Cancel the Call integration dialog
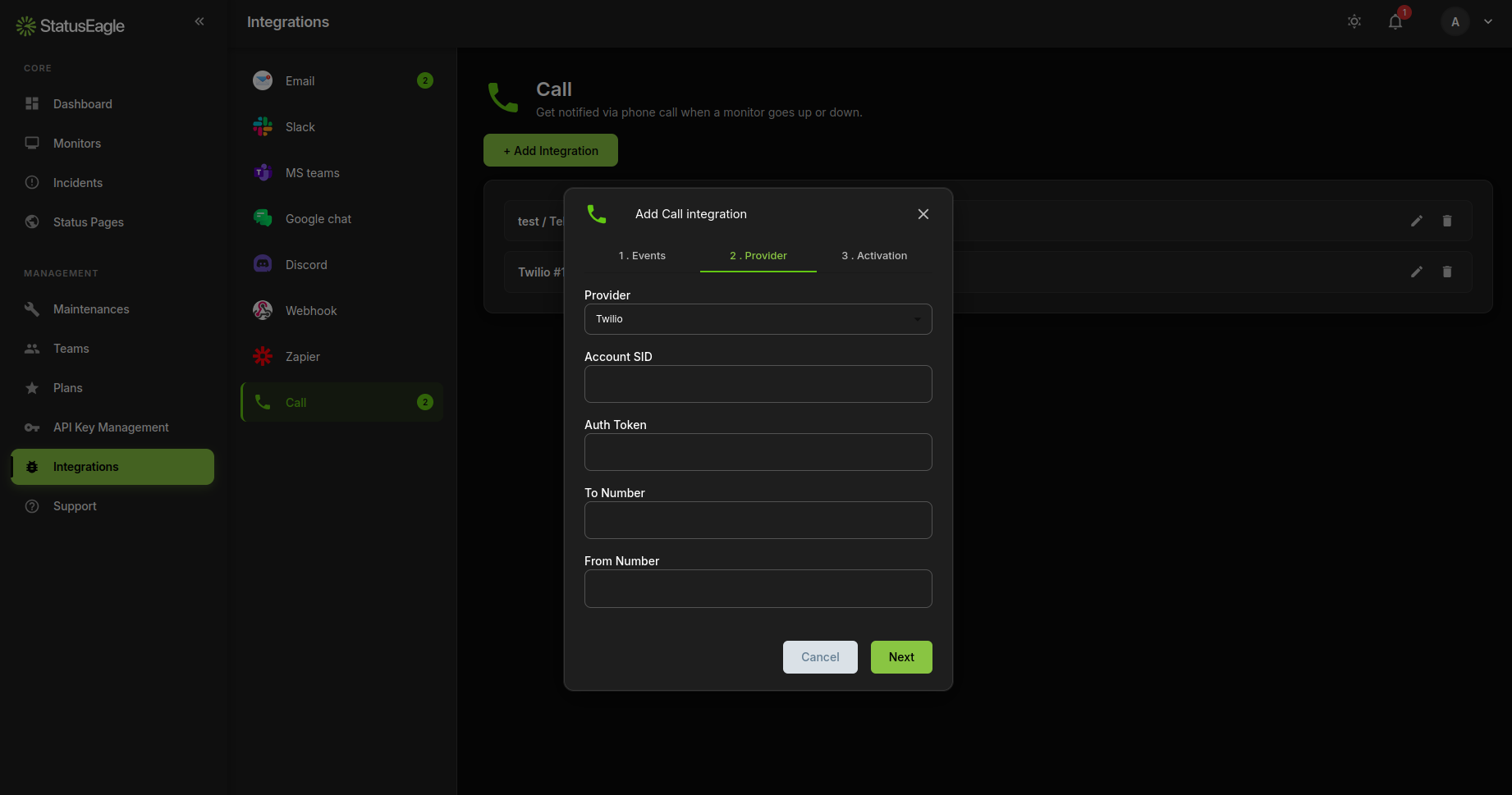The height and width of the screenshot is (795, 1512). [820, 657]
